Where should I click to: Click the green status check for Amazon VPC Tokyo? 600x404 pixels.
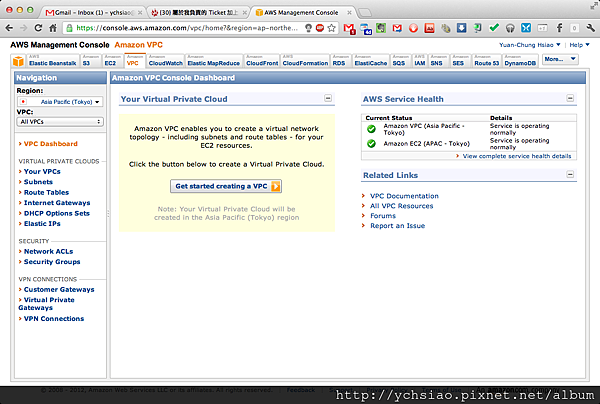click(x=371, y=129)
